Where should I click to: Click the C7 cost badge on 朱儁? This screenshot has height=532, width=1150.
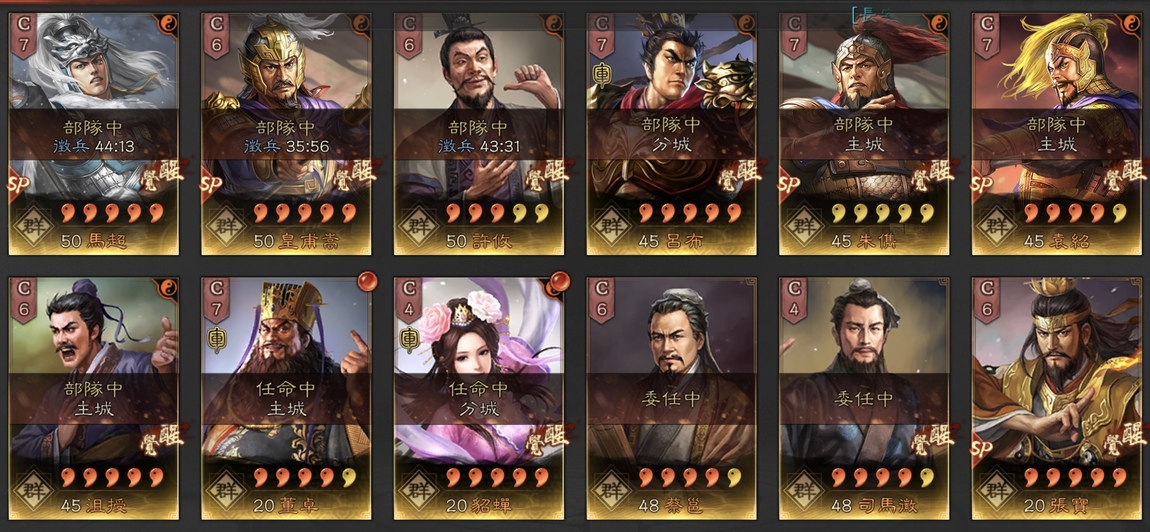click(x=794, y=34)
